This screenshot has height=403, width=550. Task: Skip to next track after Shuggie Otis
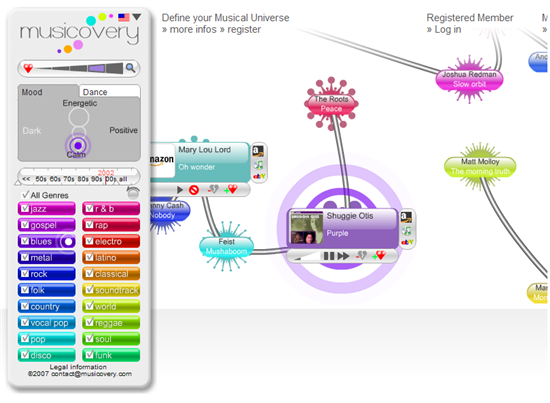(x=343, y=256)
